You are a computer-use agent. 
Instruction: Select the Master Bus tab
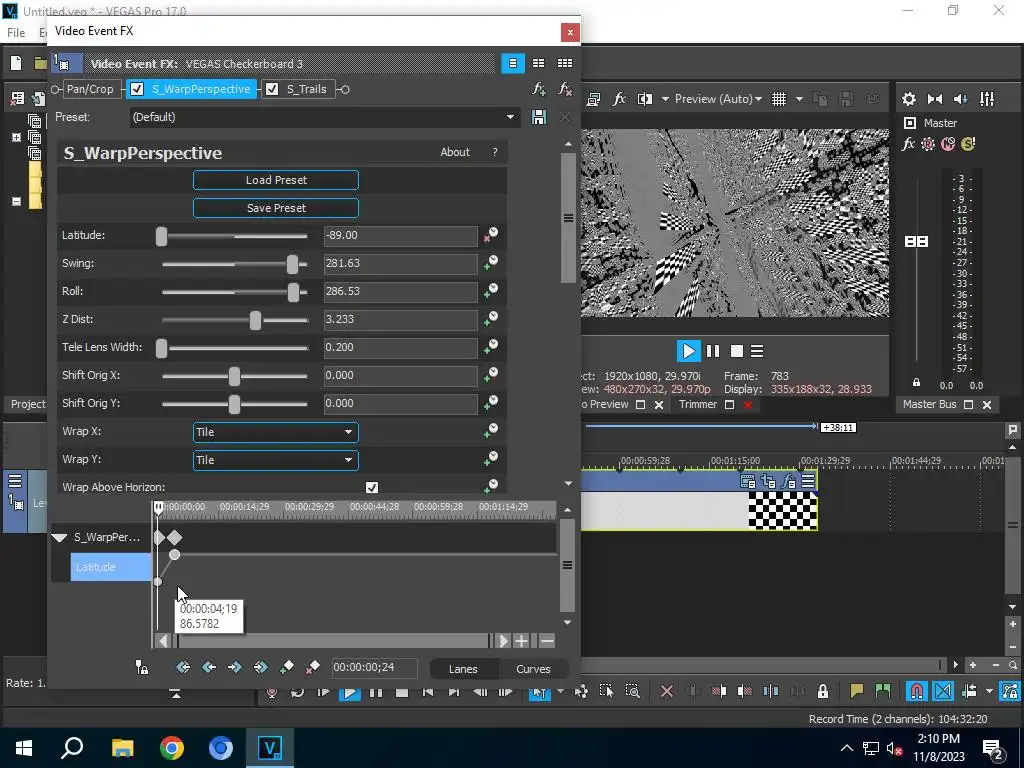pos(929,404)
